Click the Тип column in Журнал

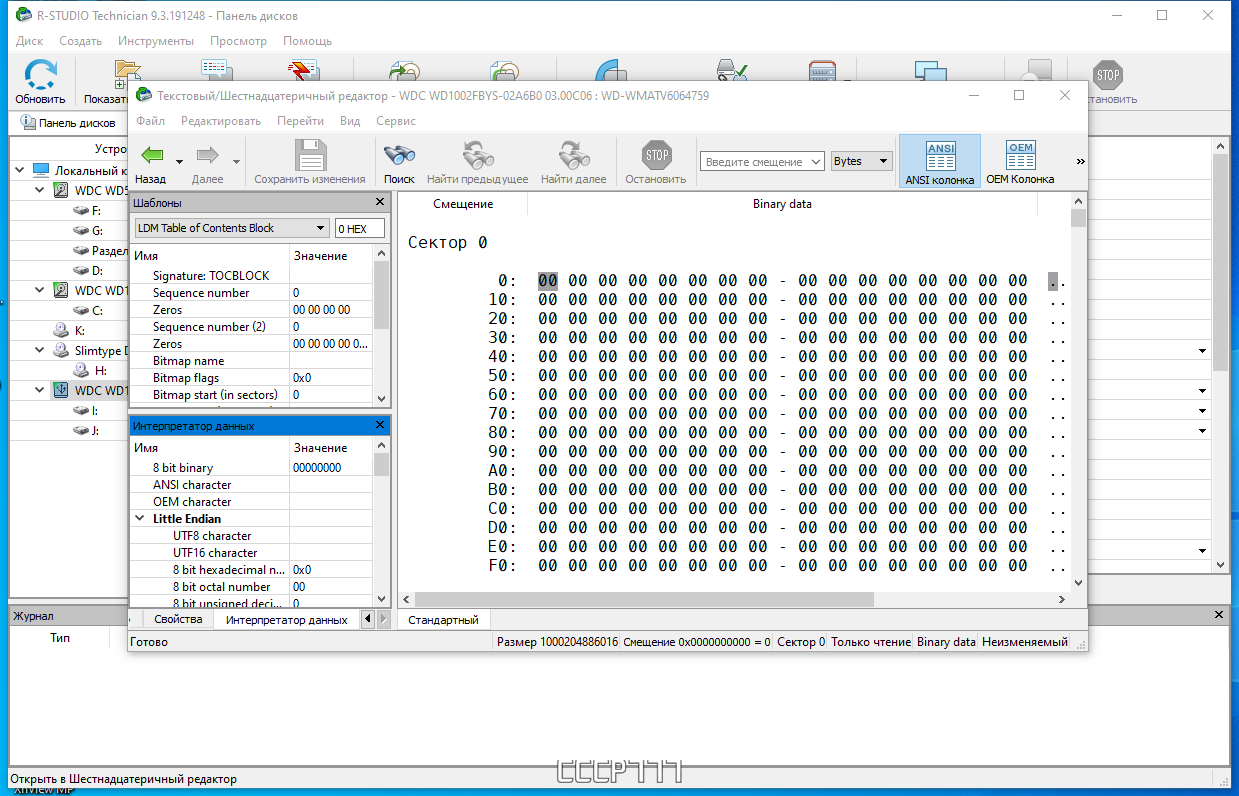60,638
